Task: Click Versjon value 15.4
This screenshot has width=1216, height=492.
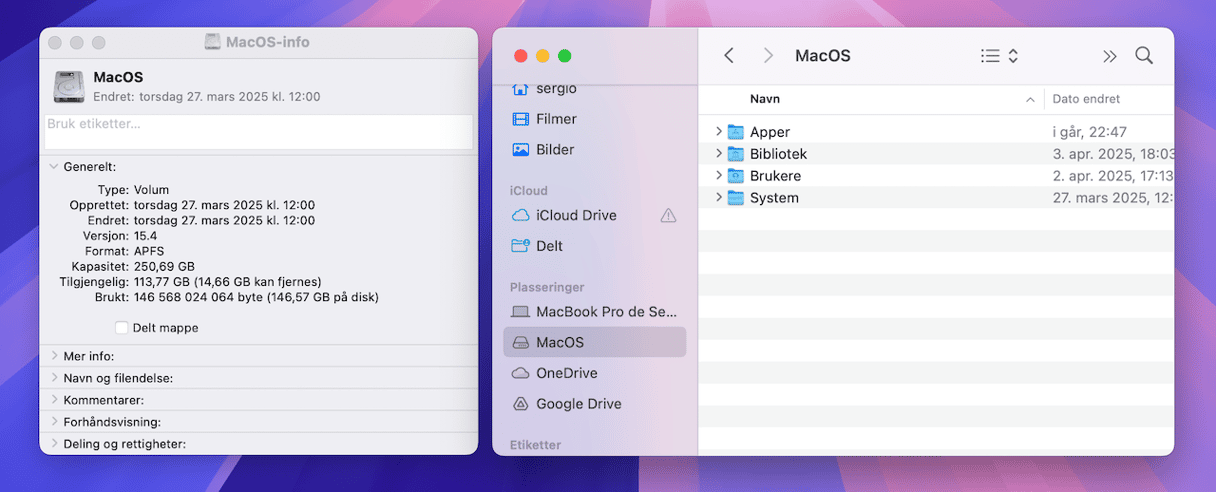Action: [x=145, y=236]
